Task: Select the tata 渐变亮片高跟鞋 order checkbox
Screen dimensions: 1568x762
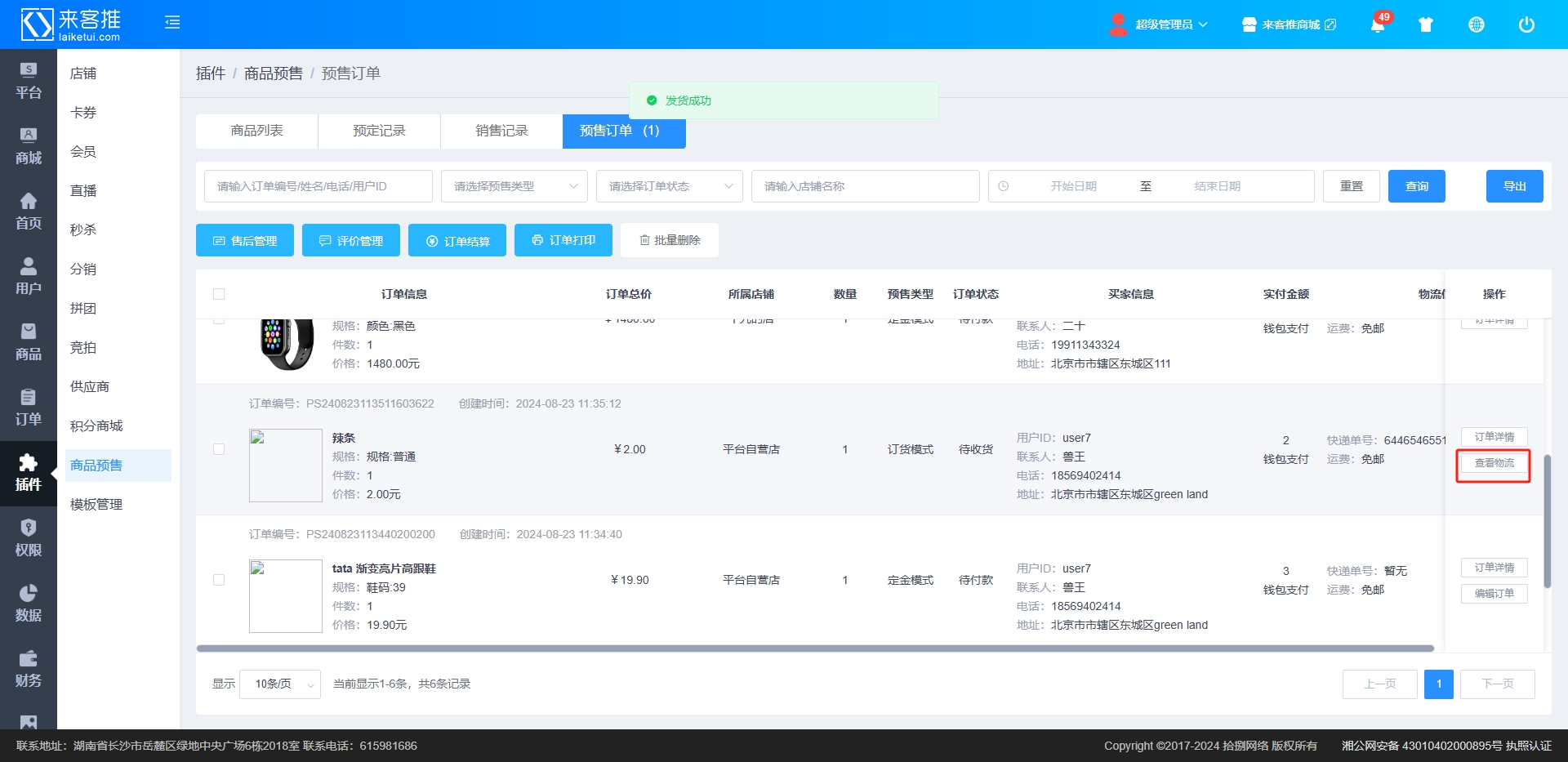Action: coord(219,580)
